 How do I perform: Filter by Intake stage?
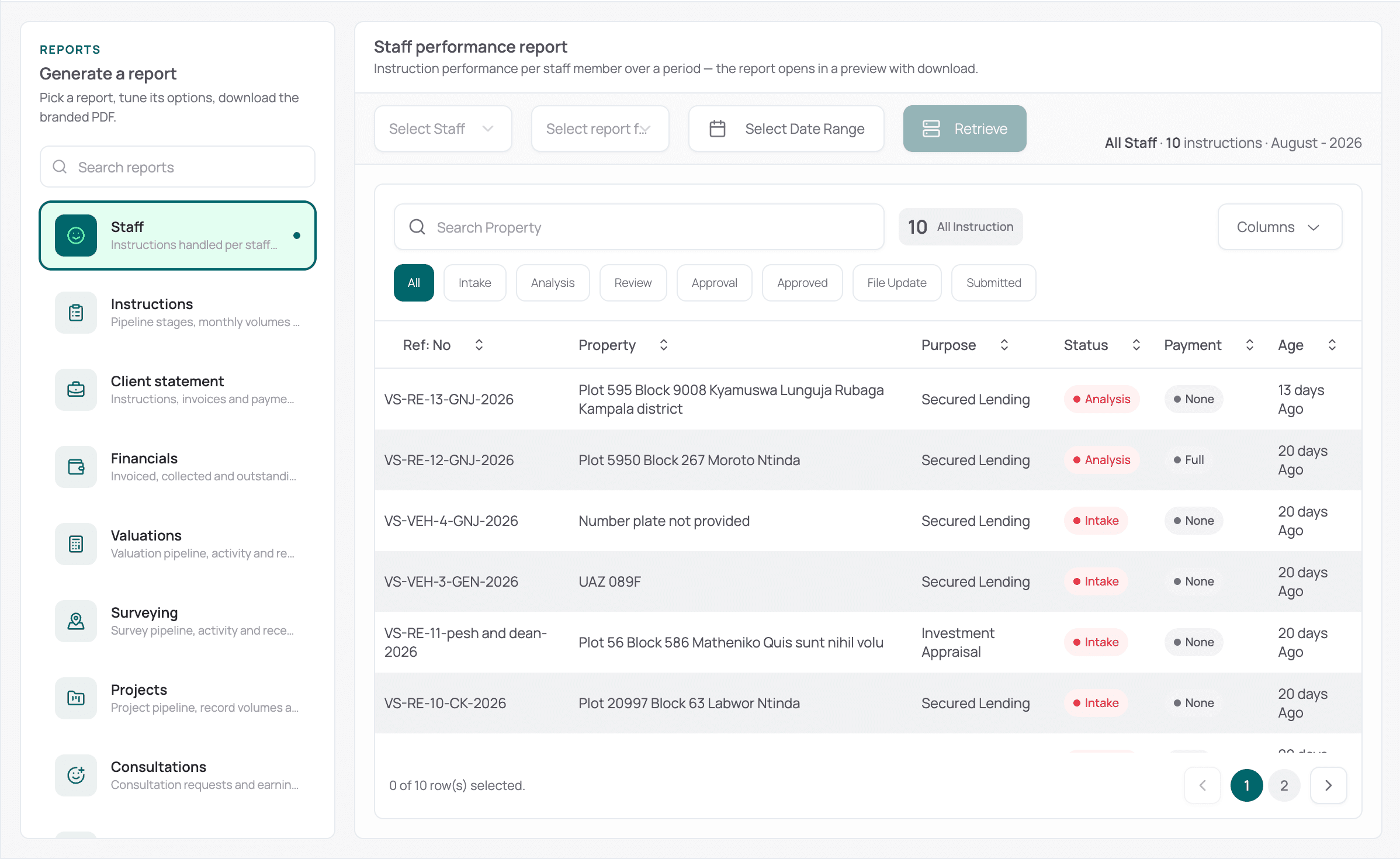(474, 283)
